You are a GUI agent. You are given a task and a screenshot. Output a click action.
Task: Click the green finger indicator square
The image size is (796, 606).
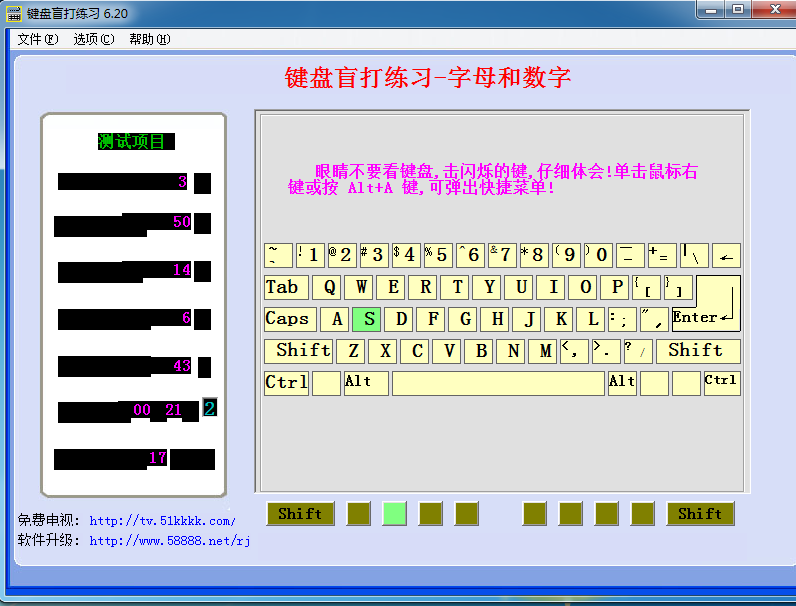pos(394,514)
